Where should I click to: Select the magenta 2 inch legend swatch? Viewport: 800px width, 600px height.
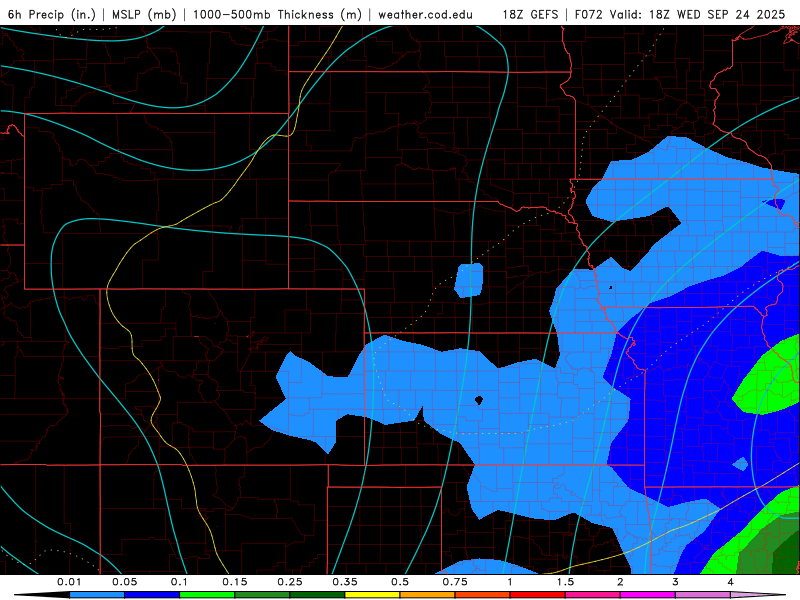[648, 595]
